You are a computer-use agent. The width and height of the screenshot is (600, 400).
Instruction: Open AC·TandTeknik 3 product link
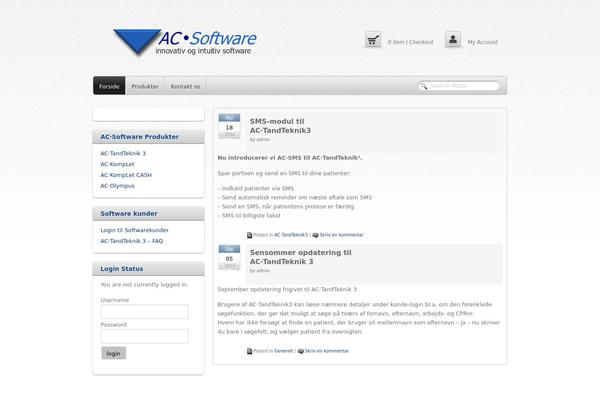click(x=123, y=153)
